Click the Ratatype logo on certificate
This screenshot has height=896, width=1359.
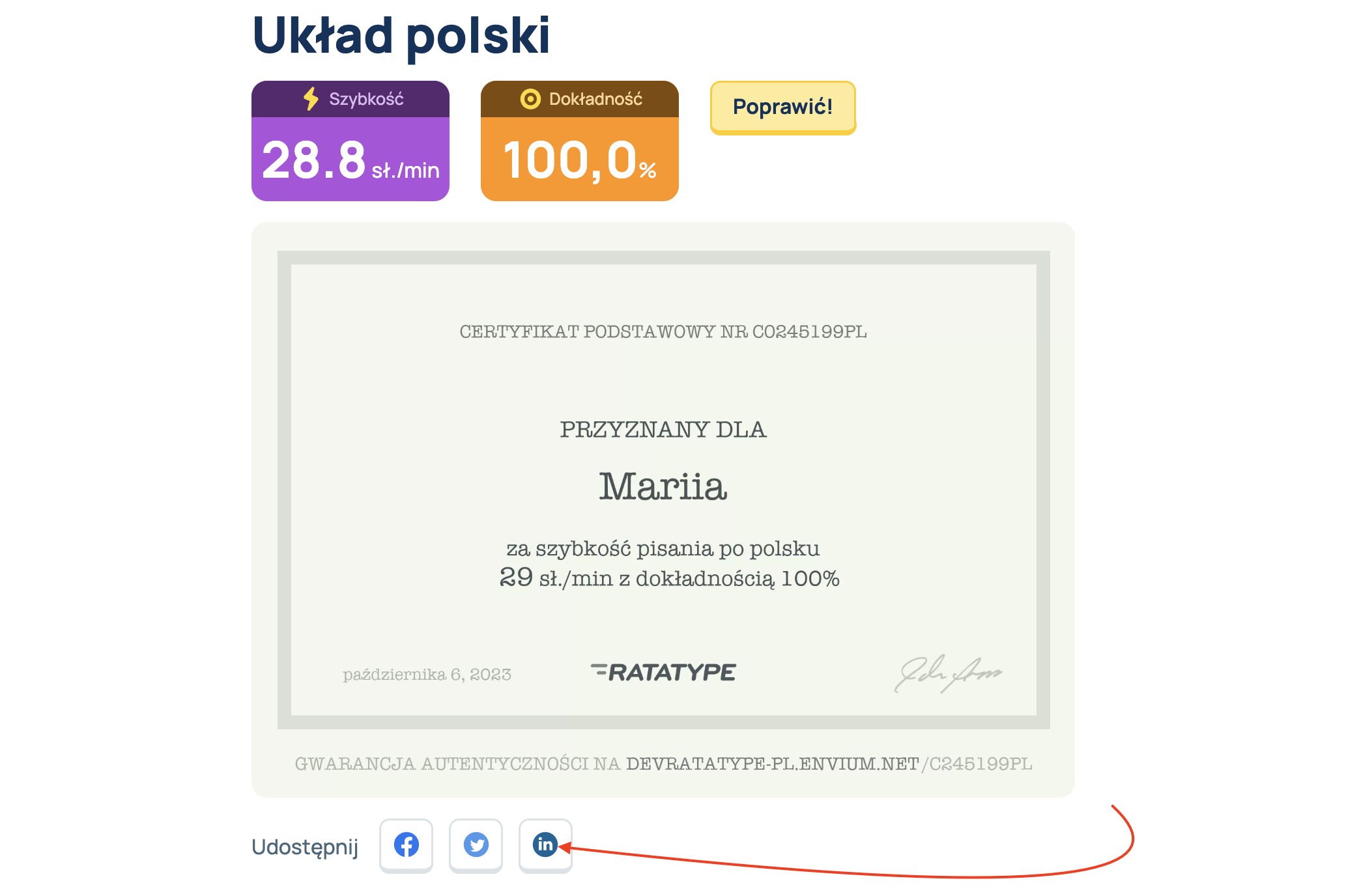tap(663, 672)
